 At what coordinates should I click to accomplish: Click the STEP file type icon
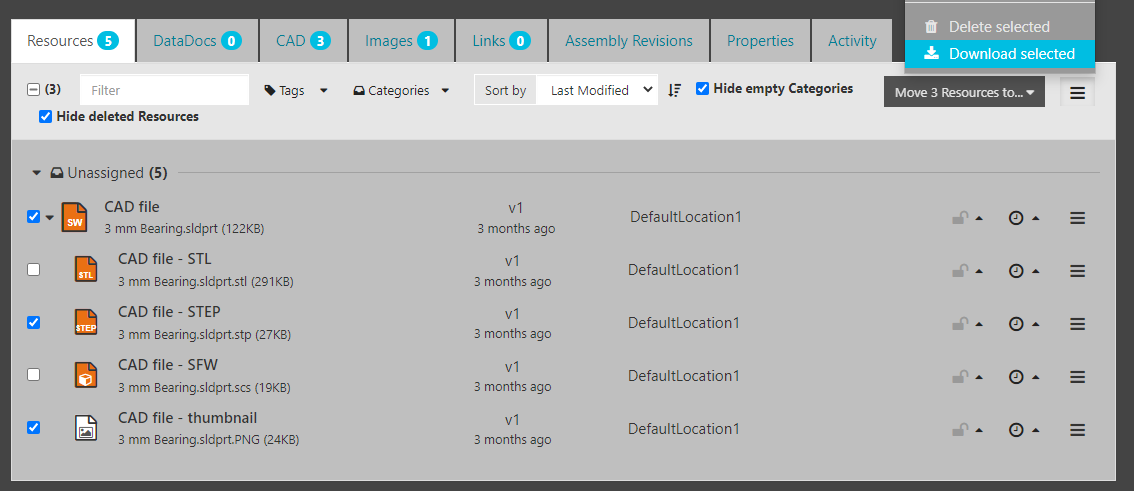pos(86,323)
